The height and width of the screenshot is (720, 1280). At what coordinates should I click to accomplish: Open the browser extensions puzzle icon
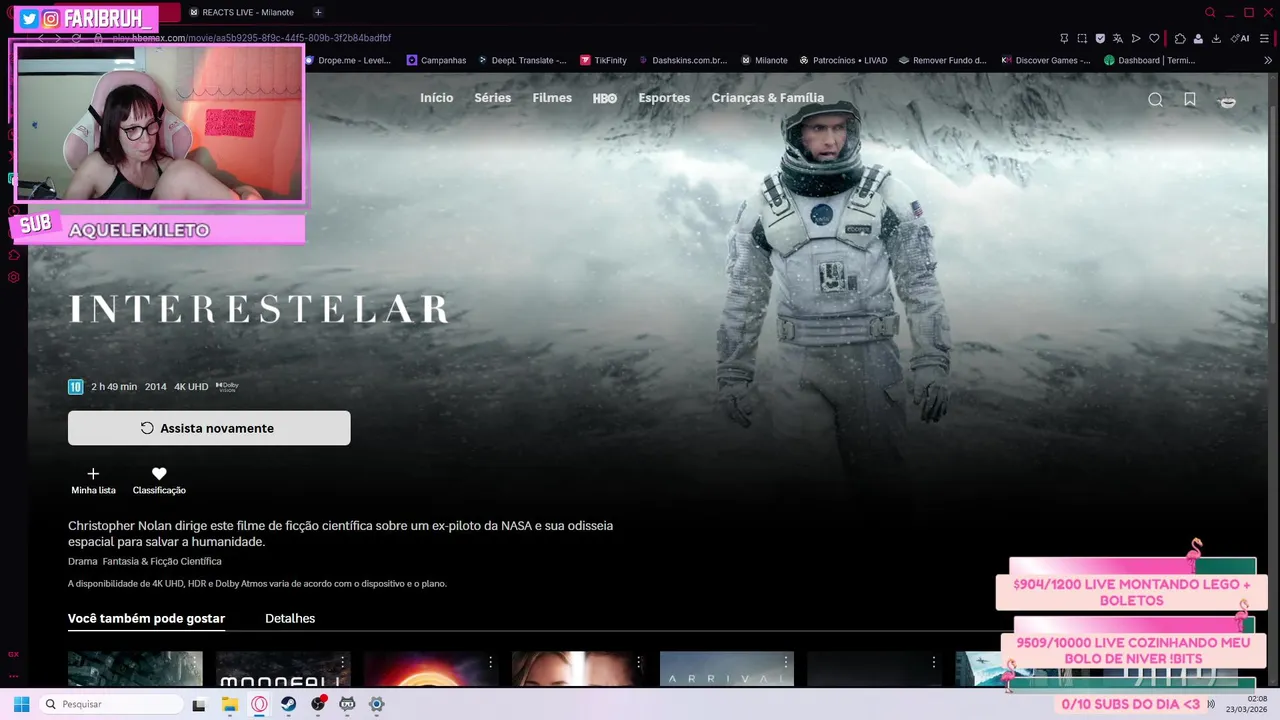(x=1180, y=39)
